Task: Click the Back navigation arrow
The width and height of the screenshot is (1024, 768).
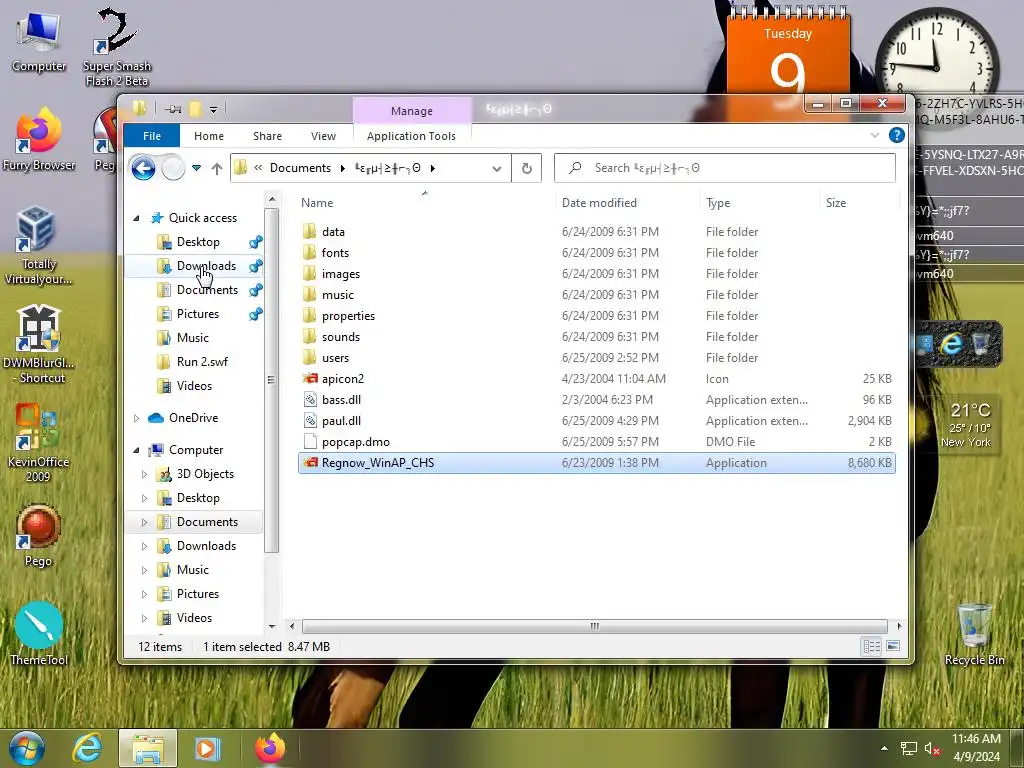Action: [143, 168]
